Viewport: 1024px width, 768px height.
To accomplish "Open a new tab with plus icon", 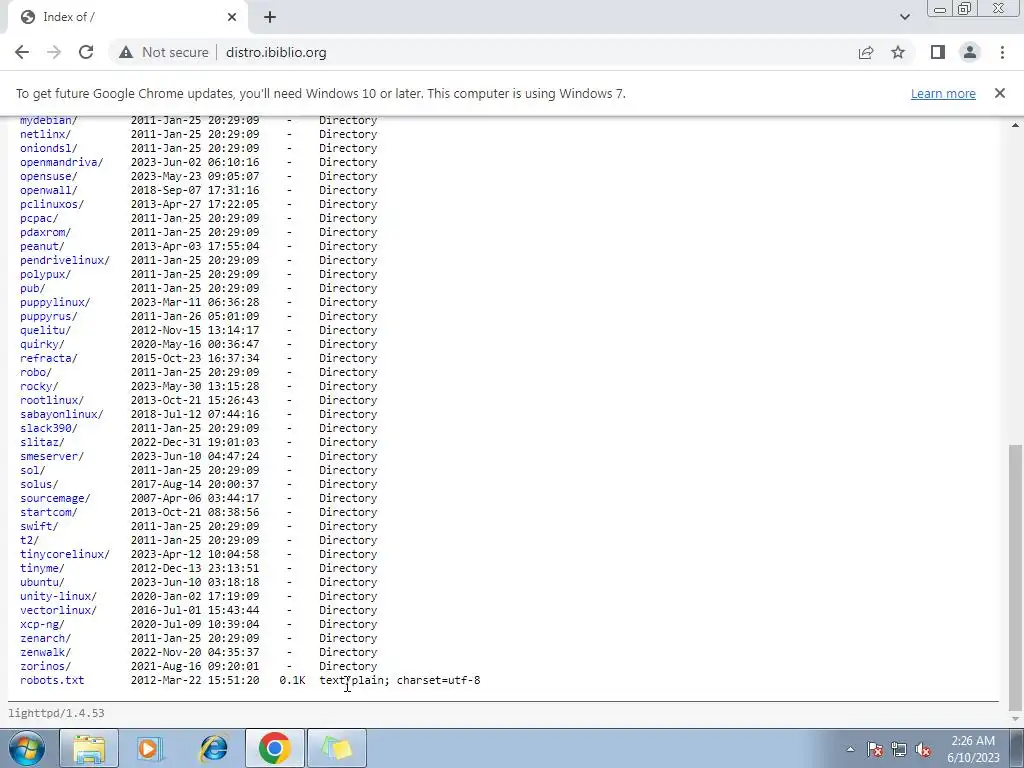I will point(270,17).
